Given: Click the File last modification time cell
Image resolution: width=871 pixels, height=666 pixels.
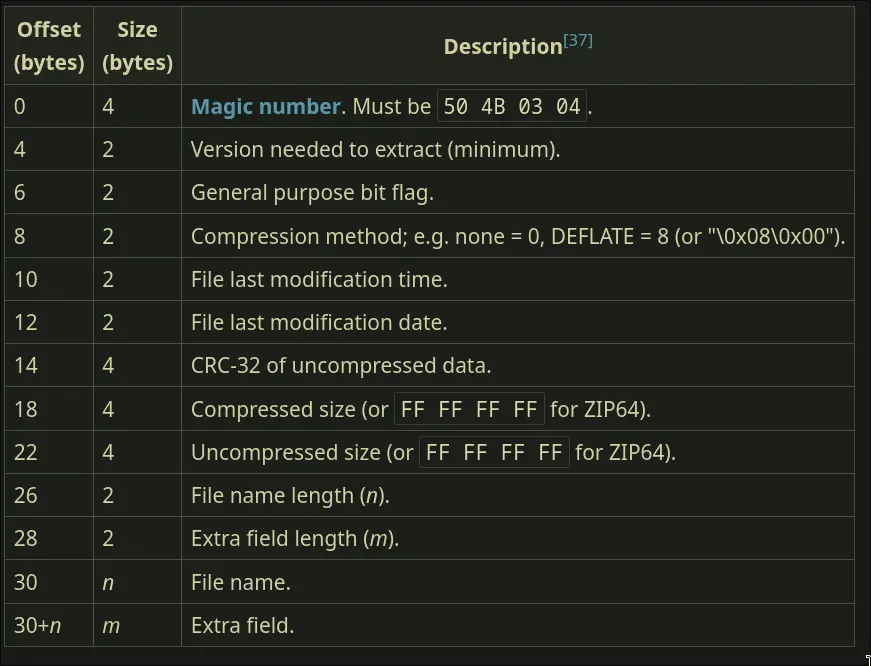Looking at the screenshot, I should click(x=319, y=279).
